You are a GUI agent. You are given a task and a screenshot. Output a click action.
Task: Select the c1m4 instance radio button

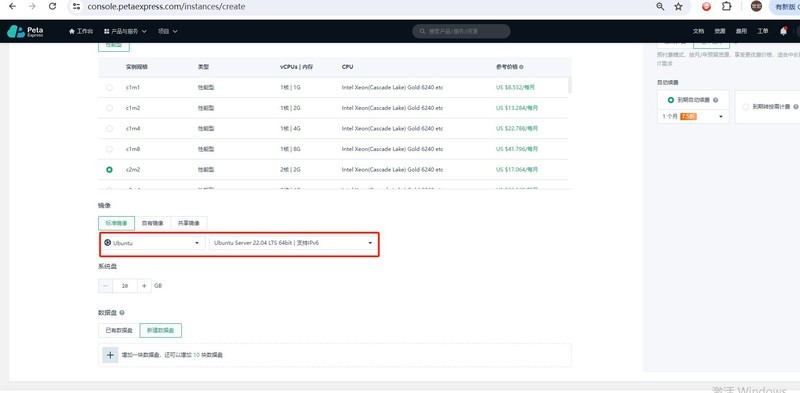109,129
